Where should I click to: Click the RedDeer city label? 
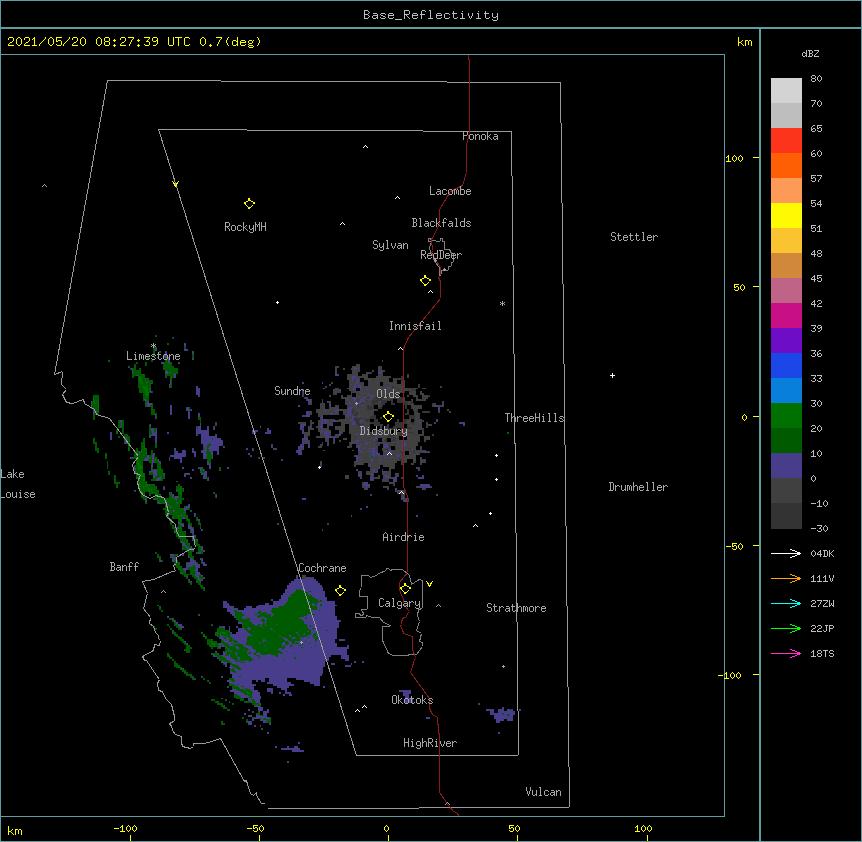click(x=441, y=255)
